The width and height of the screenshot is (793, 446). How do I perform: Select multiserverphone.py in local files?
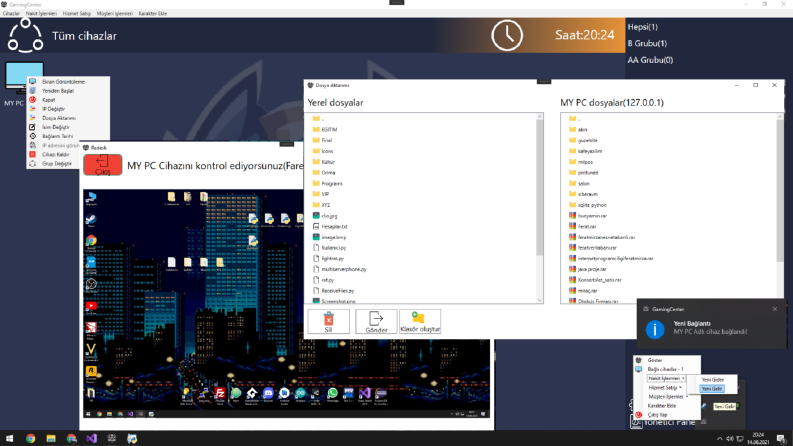click(343, 269)
